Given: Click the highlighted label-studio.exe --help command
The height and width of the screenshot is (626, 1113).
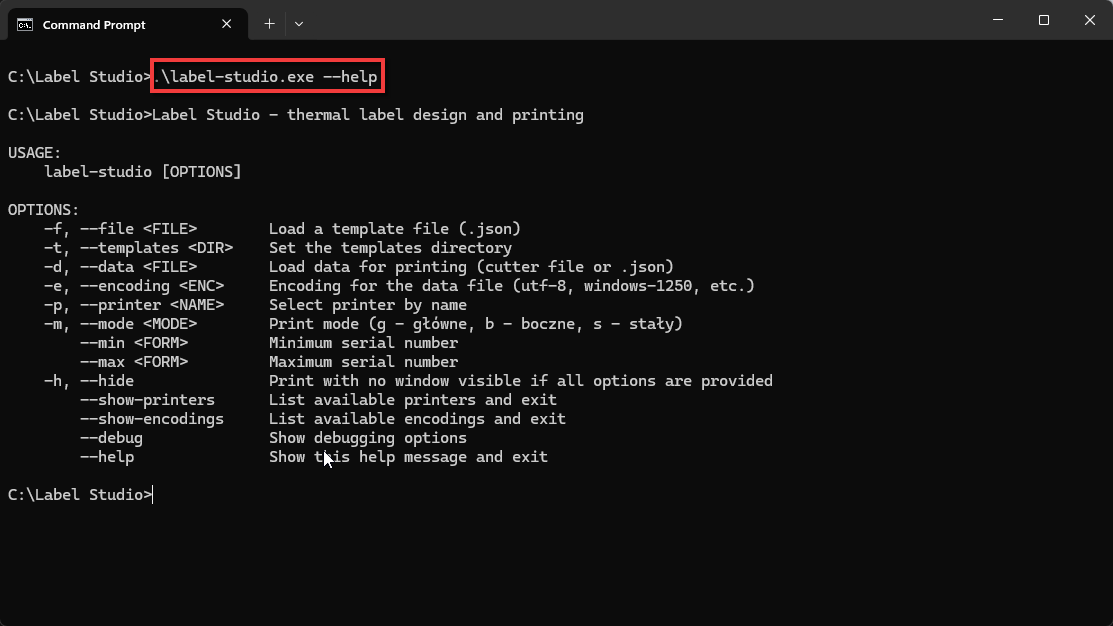Looking at the screenshot, I should point(268,76).
